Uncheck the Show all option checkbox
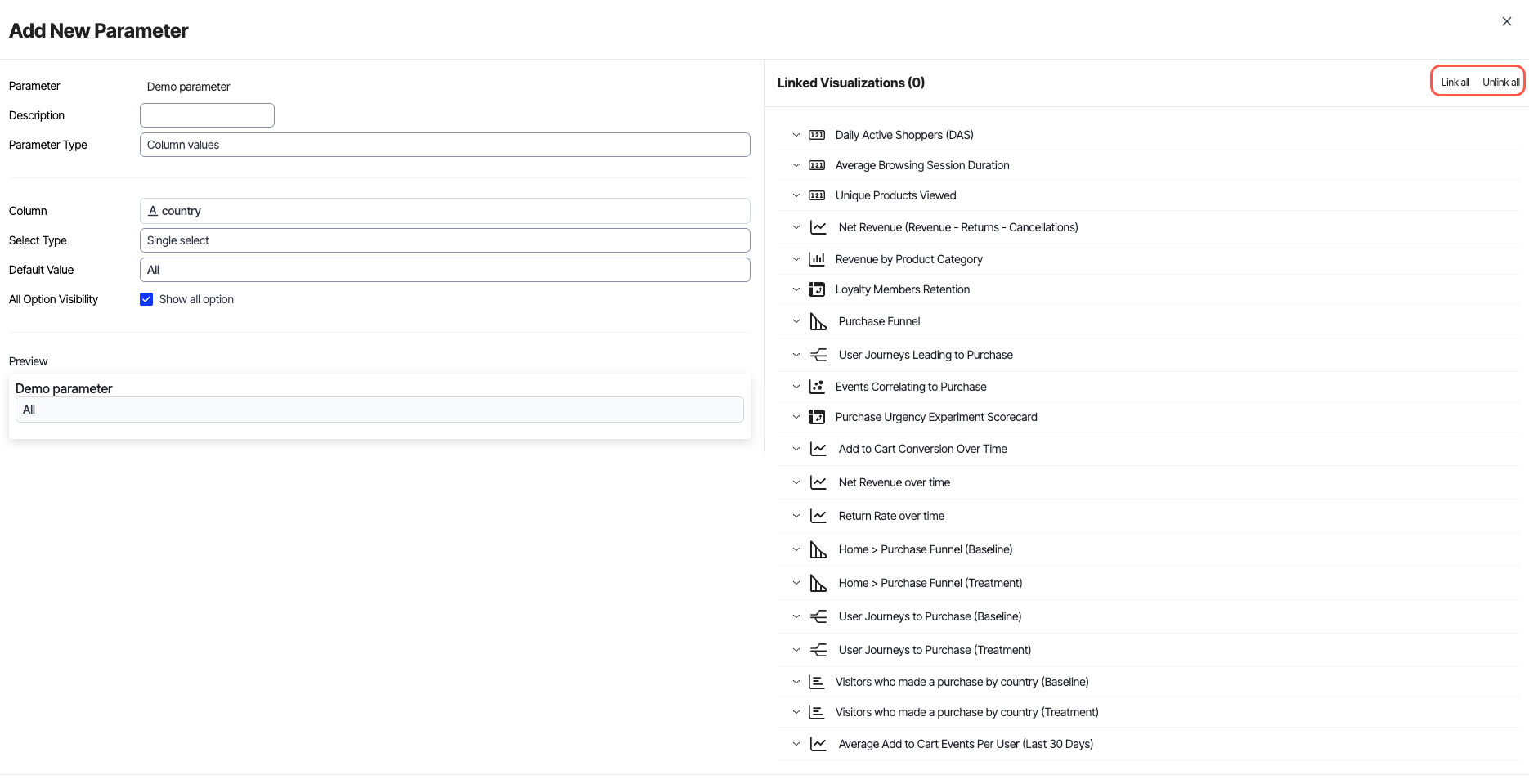The image size is (1529, 784). pos(146,299)
